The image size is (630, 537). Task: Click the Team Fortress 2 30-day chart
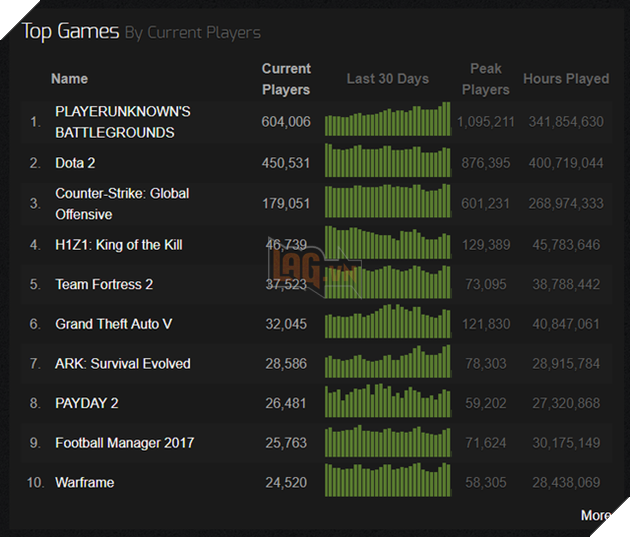pyautogui.click(x=388, y=282)
